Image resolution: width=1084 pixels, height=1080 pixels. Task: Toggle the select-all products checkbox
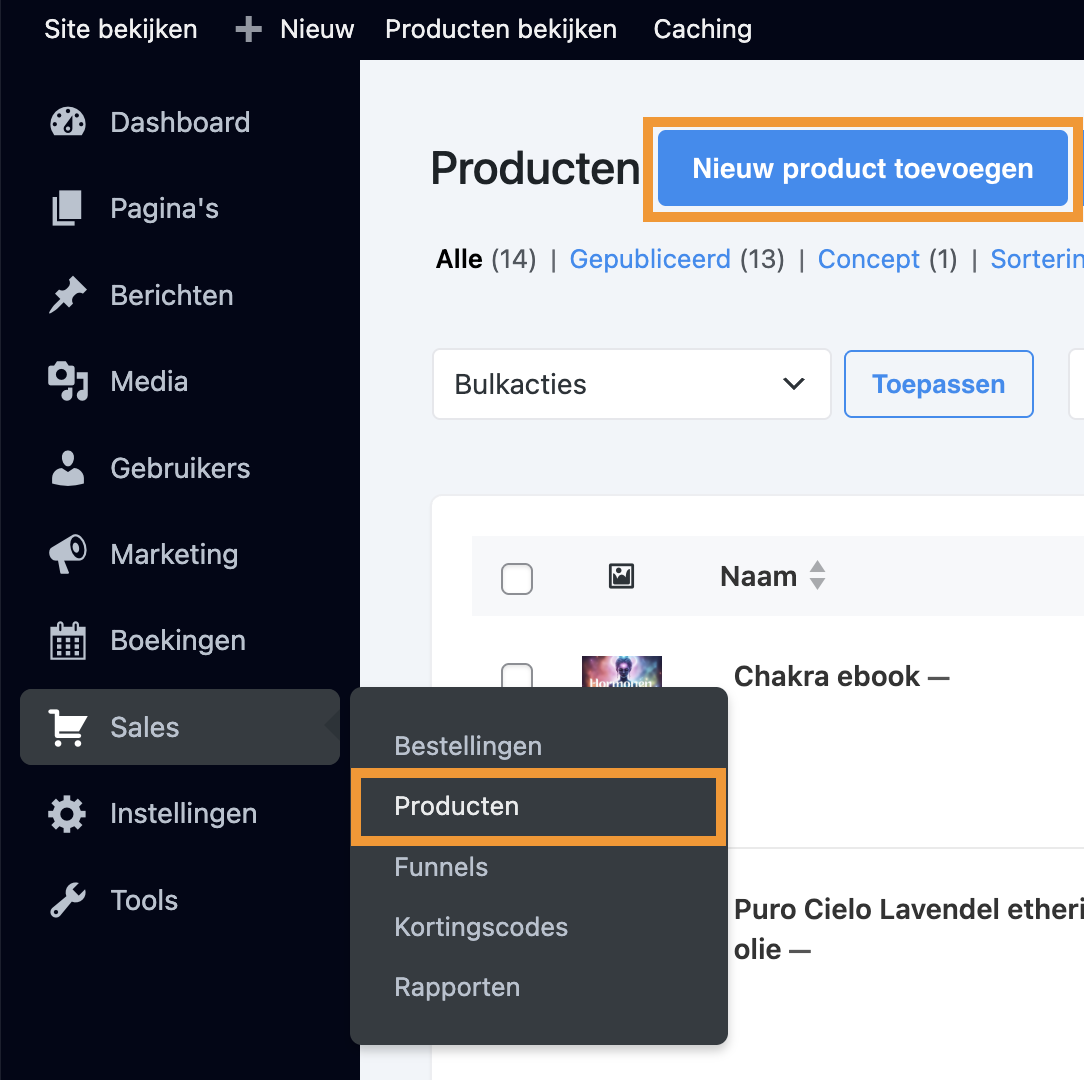[517, 578]
